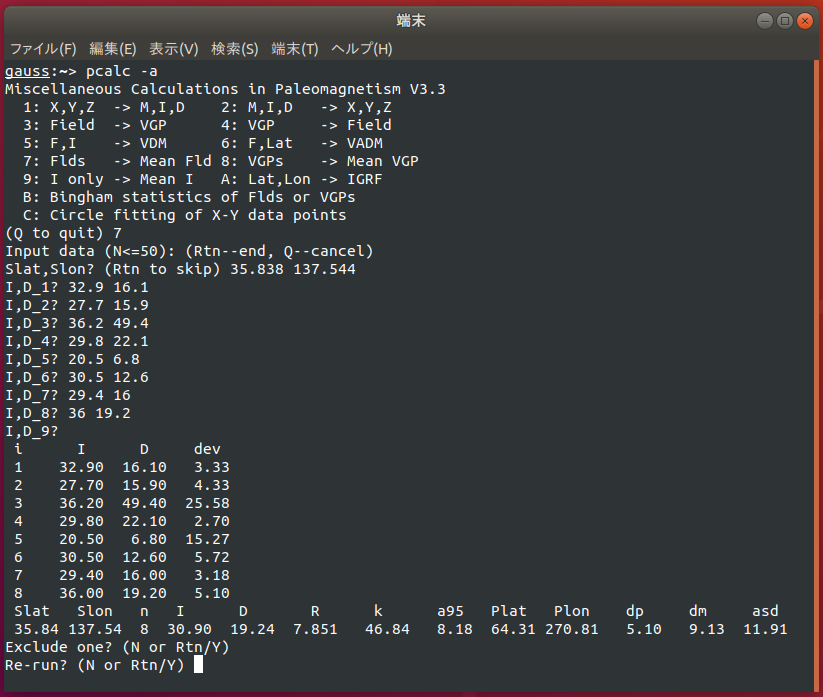
Task: Click a95 value 8.18
Action: (x=455, y=629)
